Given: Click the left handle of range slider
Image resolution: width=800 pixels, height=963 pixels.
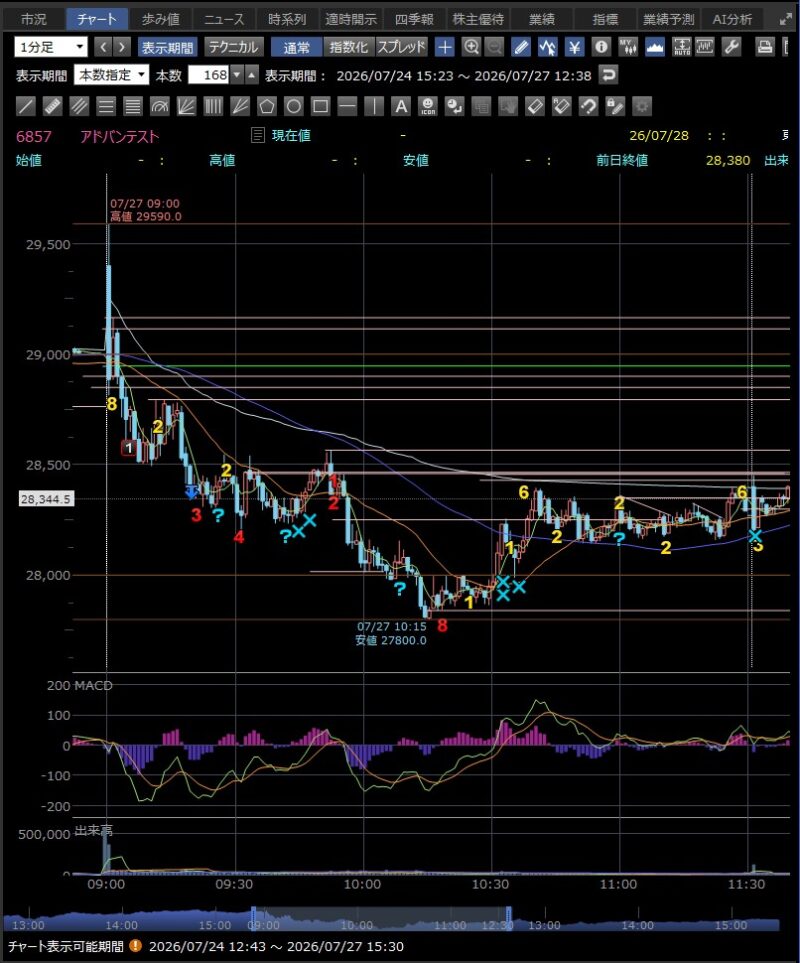Looking at the screenshot, I should tap(253, 918).
